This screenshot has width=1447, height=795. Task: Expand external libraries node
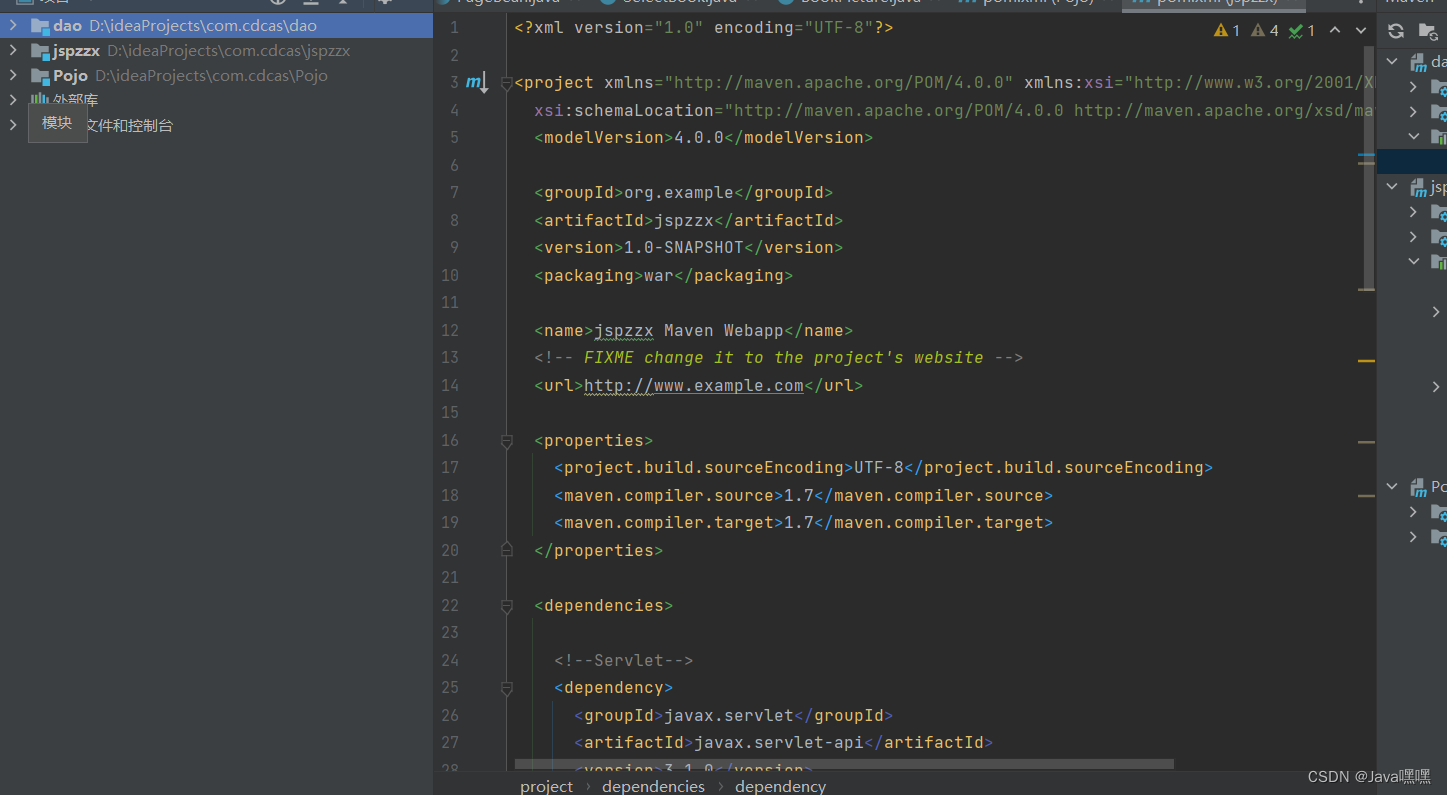(13, 100)
